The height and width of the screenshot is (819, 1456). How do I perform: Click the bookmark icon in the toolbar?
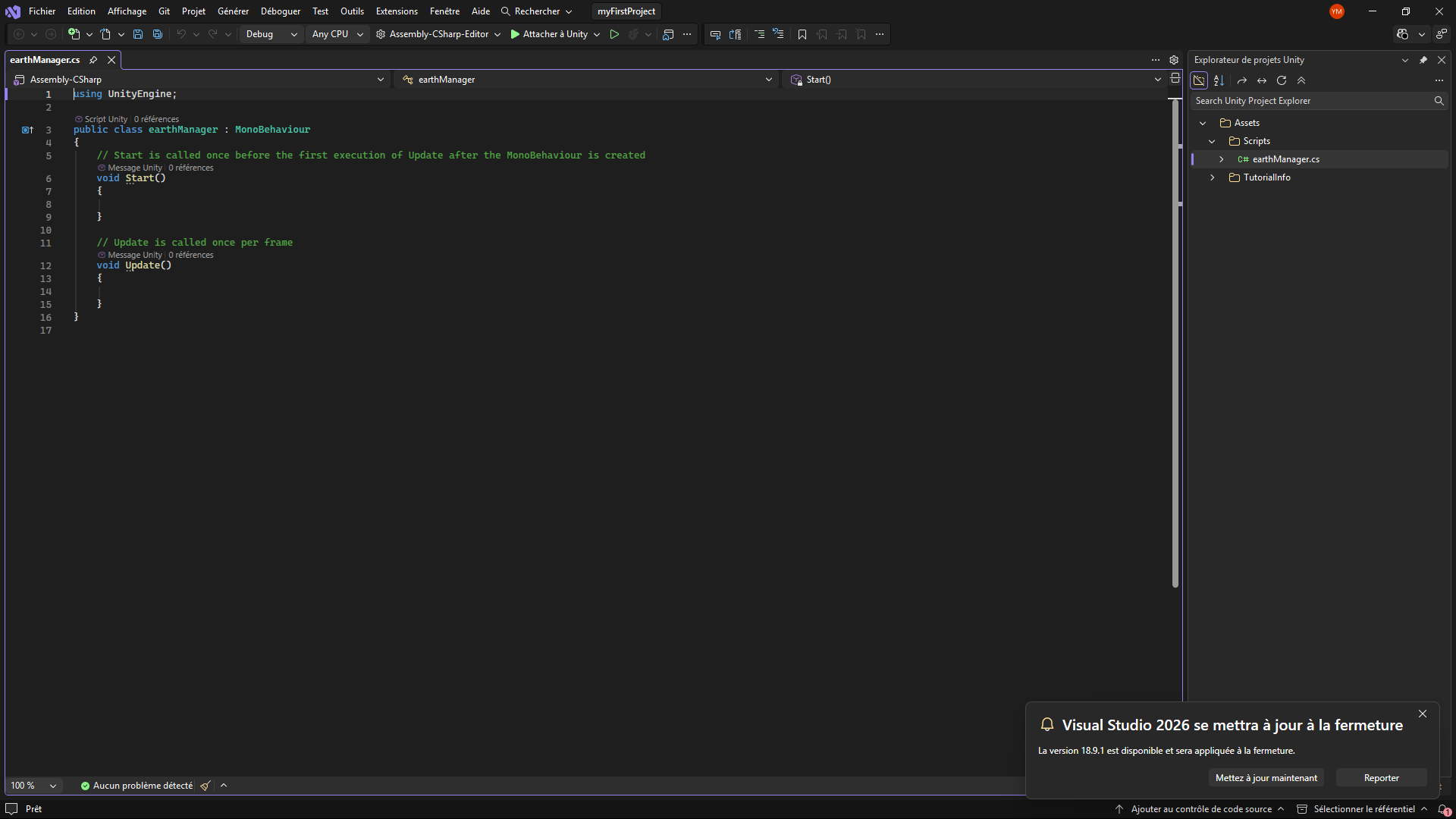[802, 34]
